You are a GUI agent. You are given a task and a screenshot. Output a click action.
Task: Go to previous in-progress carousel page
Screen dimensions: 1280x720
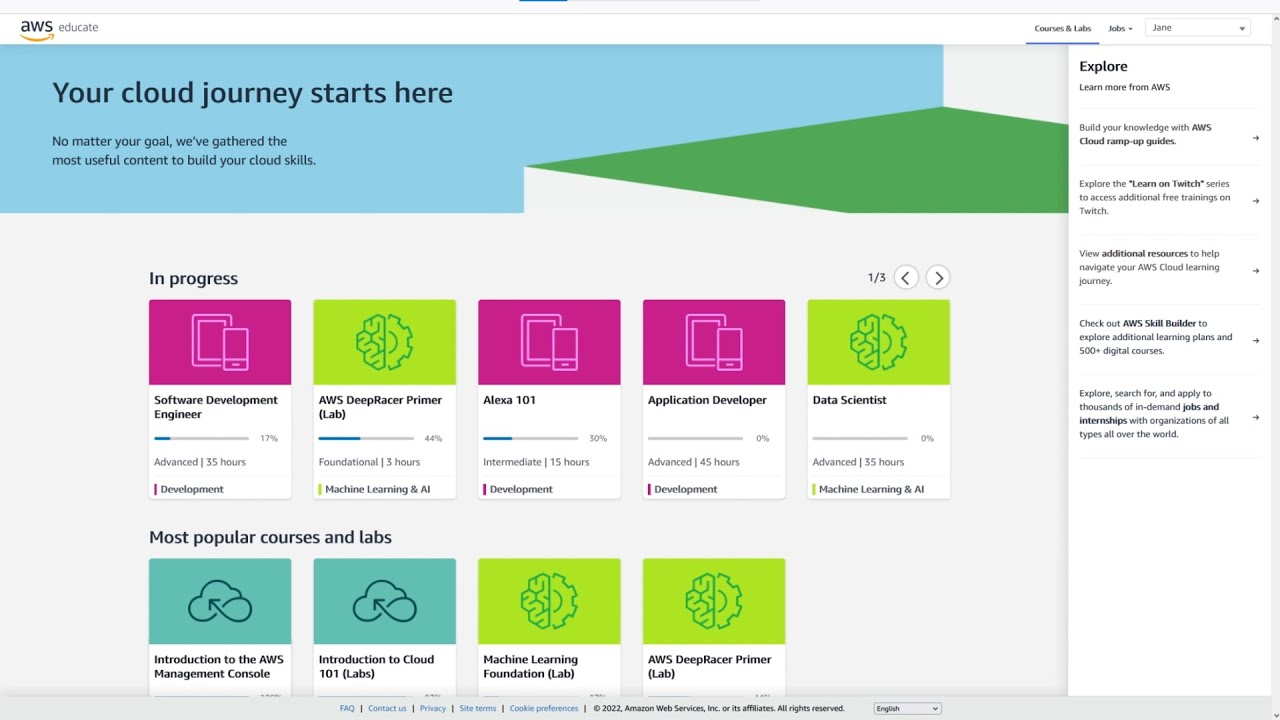click(905, 278)
